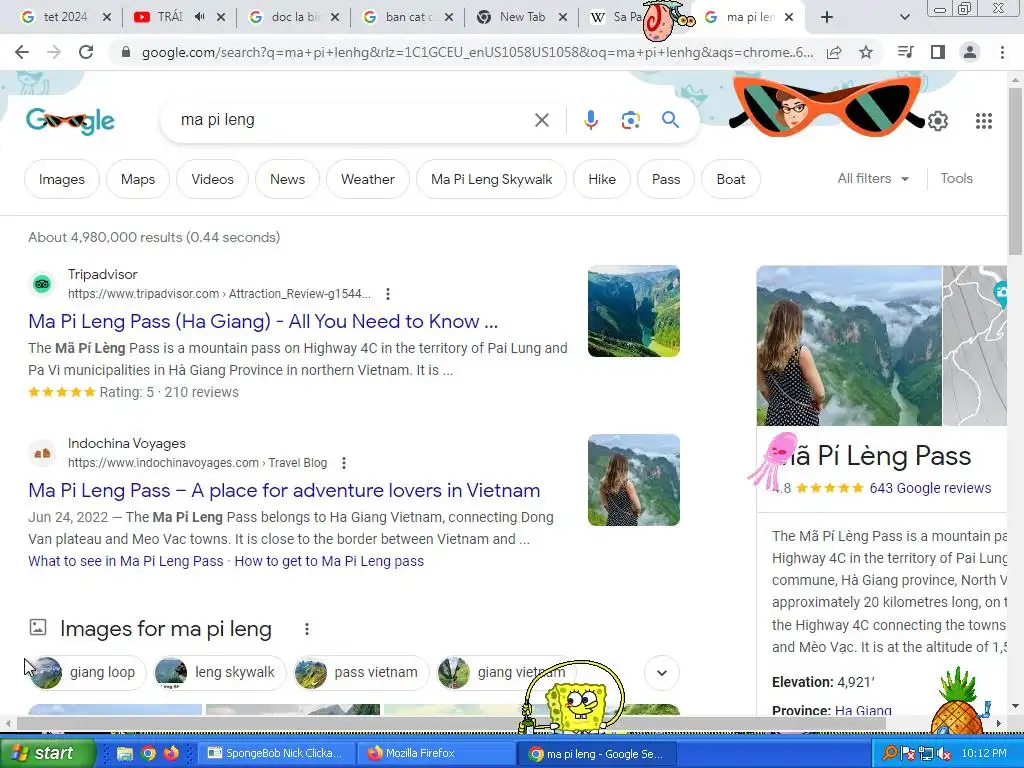The height and width of the screenshot is (768, 1024).
Task: Select the leng skywalk image chip
Action: pos(220,673)
